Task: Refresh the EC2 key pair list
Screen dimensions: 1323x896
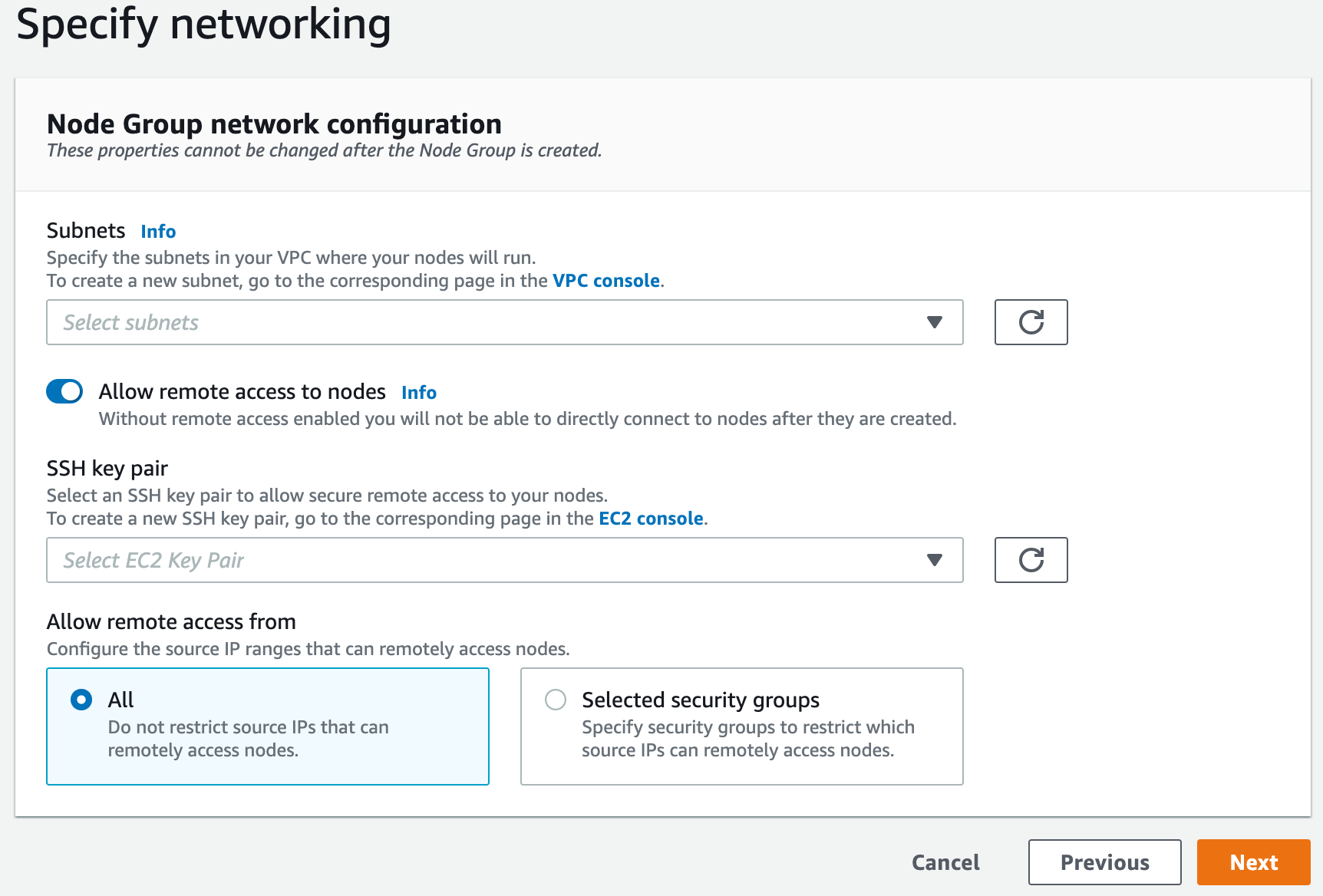Action: [x=1031, y=560]
